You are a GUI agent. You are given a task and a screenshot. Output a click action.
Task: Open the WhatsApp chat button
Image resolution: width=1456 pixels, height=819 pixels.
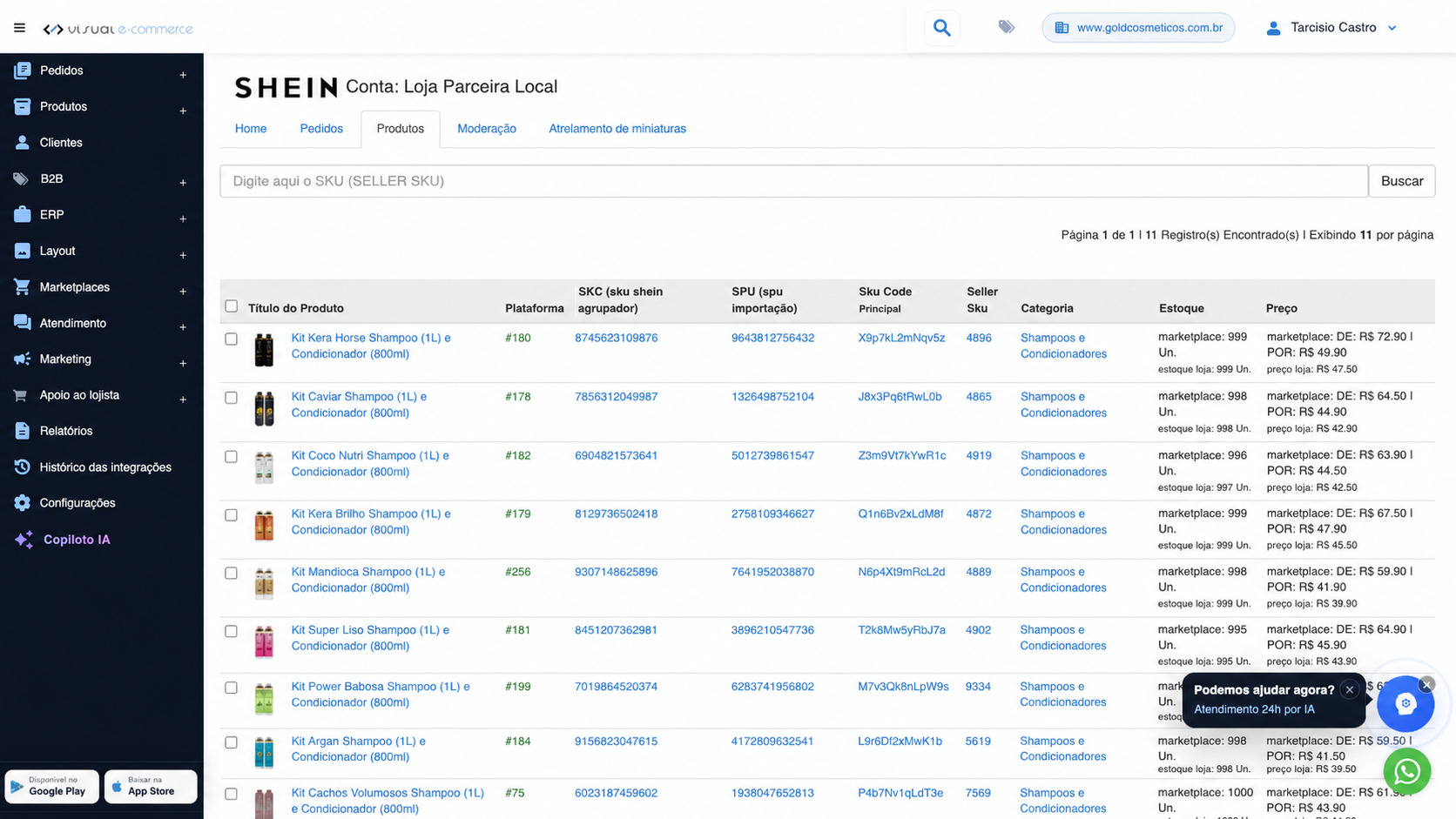coord(1407,771)
